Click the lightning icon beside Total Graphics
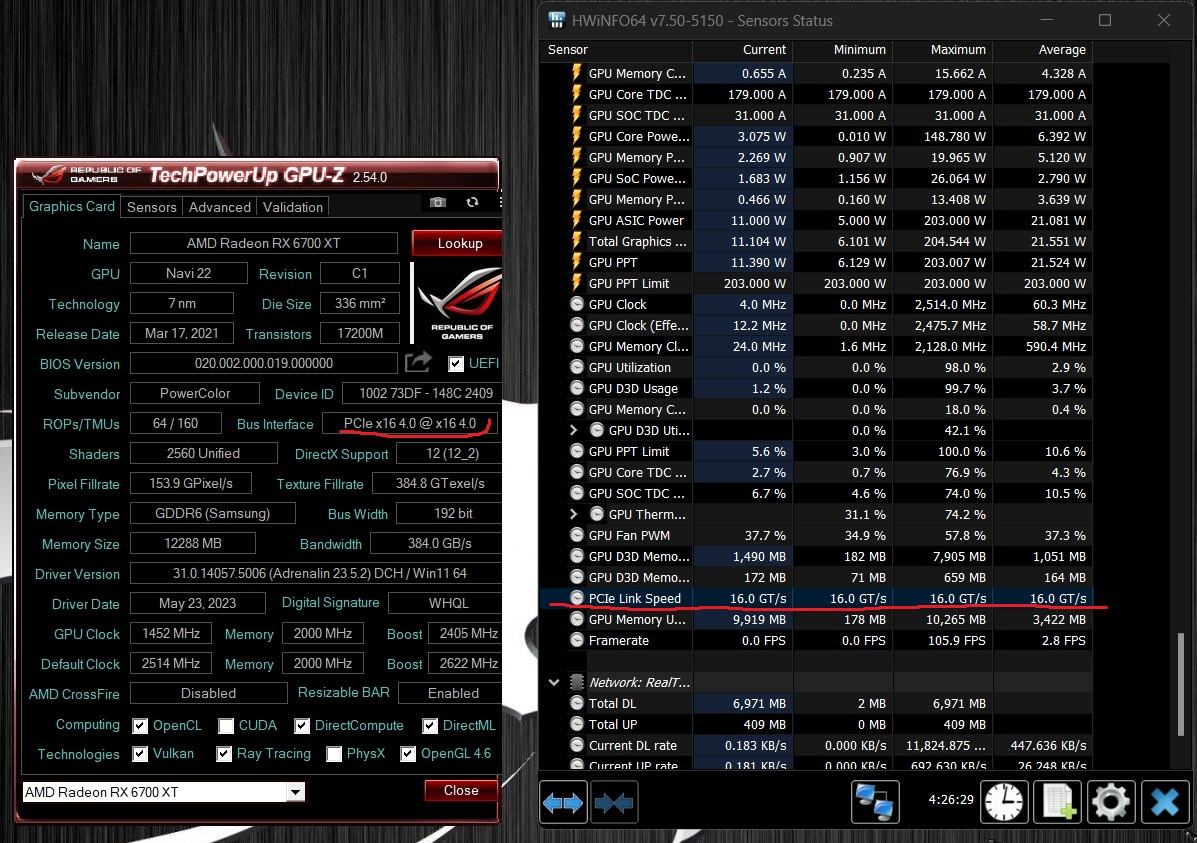1197x843 pixels. click(577, 241)
